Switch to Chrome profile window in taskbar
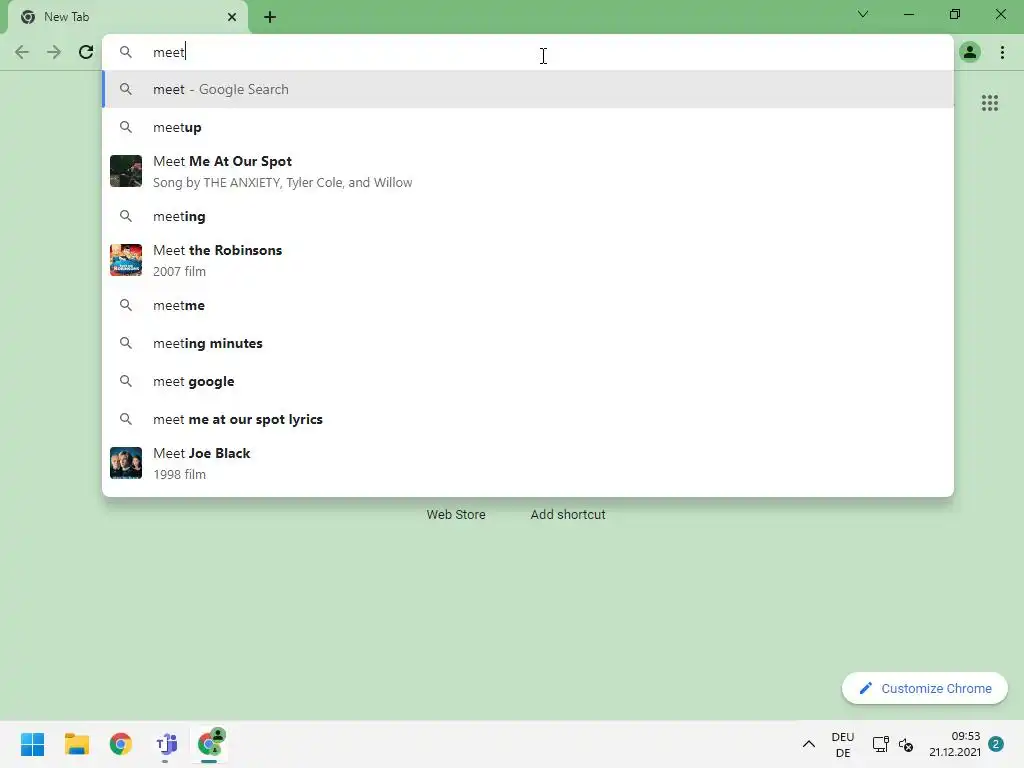Image resolution: width=1024 pixels, height=768 pixels. click(x=210, y=744)
